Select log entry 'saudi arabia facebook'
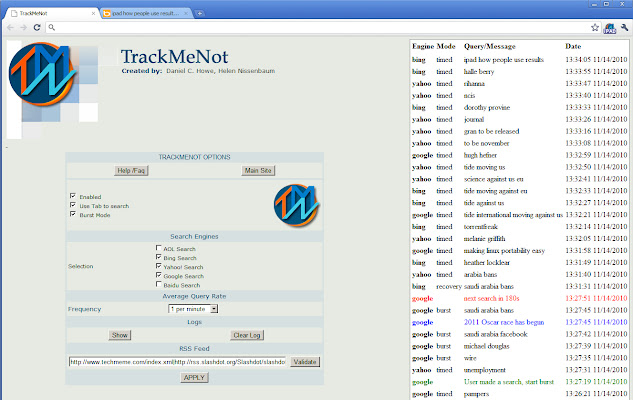633x400 pixels. (x=496, y=334)
